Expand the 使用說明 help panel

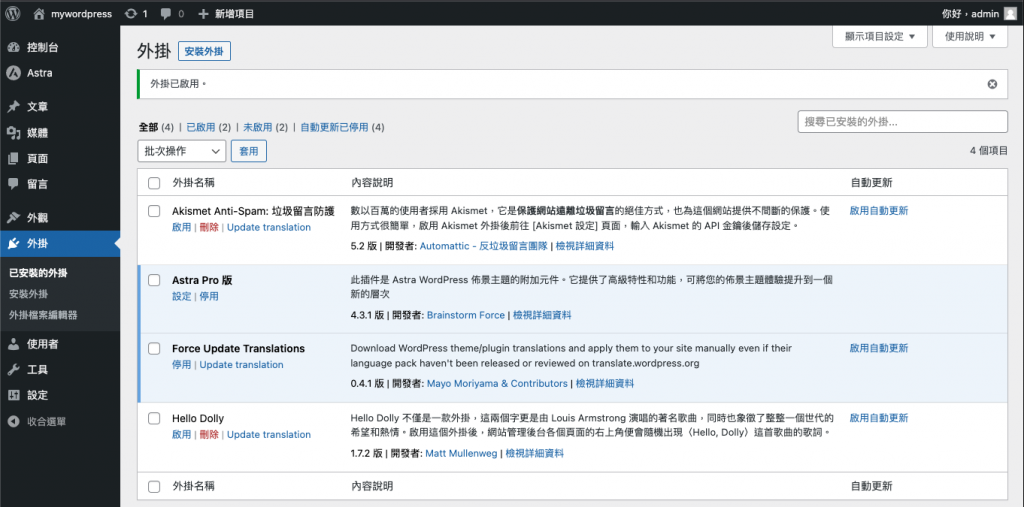tap(970, 37)
